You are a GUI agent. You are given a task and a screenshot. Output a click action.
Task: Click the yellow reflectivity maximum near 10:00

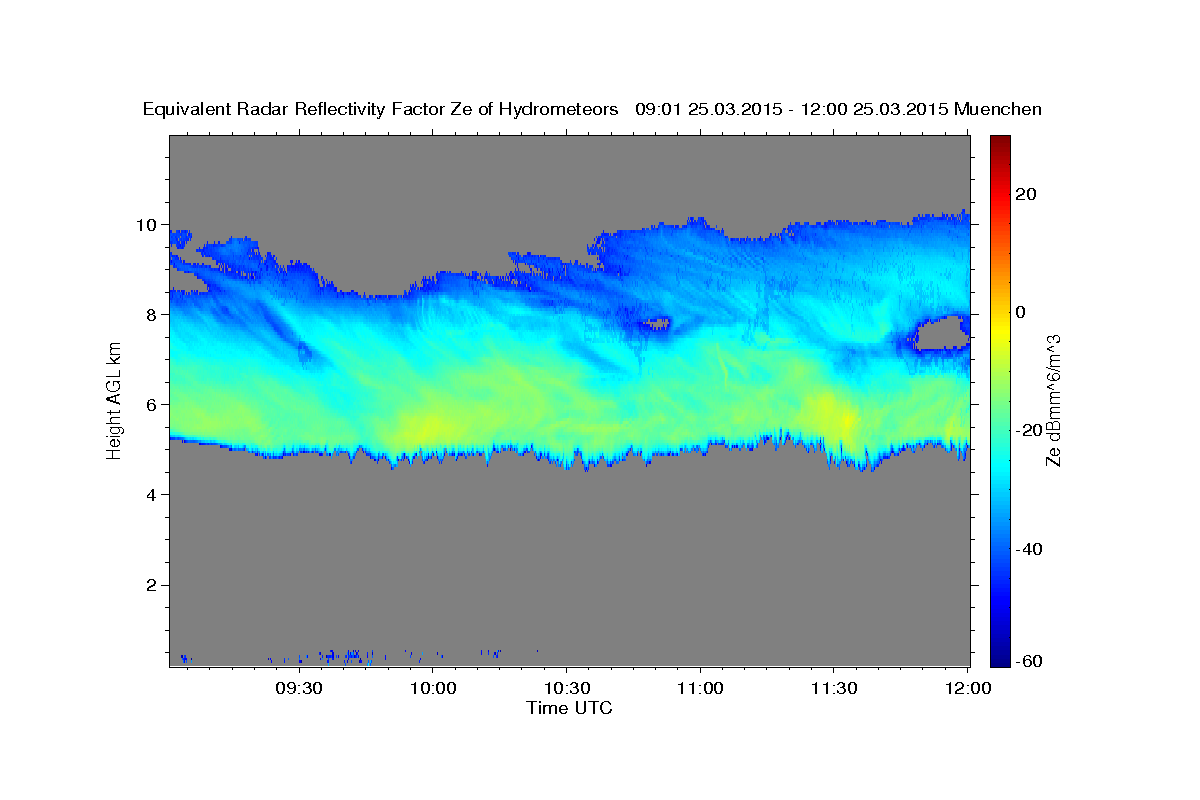tap(425, 427)
